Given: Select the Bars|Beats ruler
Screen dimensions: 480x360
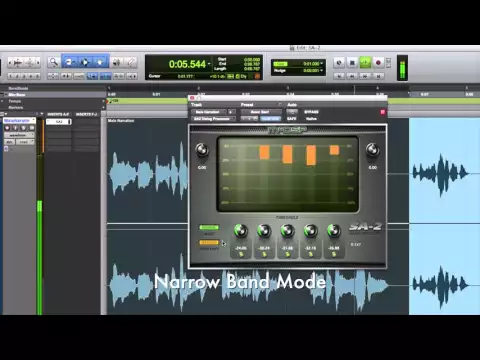Looking at the screenshot, I should click(x=18, y=89).
